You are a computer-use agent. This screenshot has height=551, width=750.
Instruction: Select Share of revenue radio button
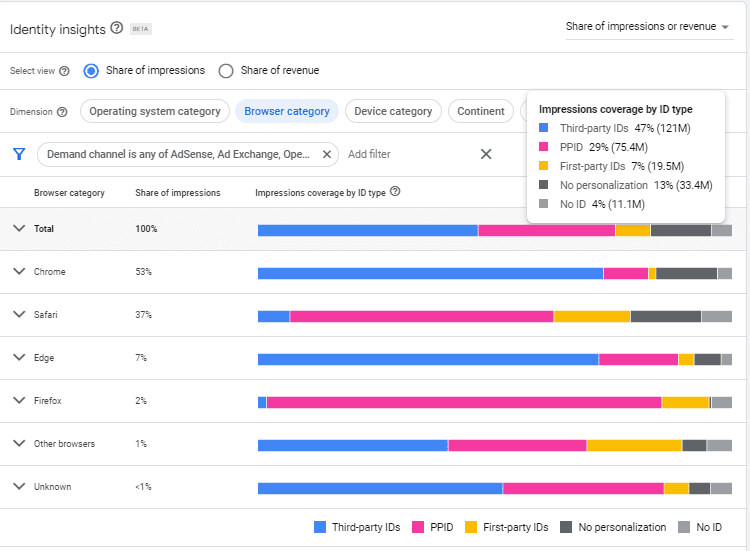[226, 71]
